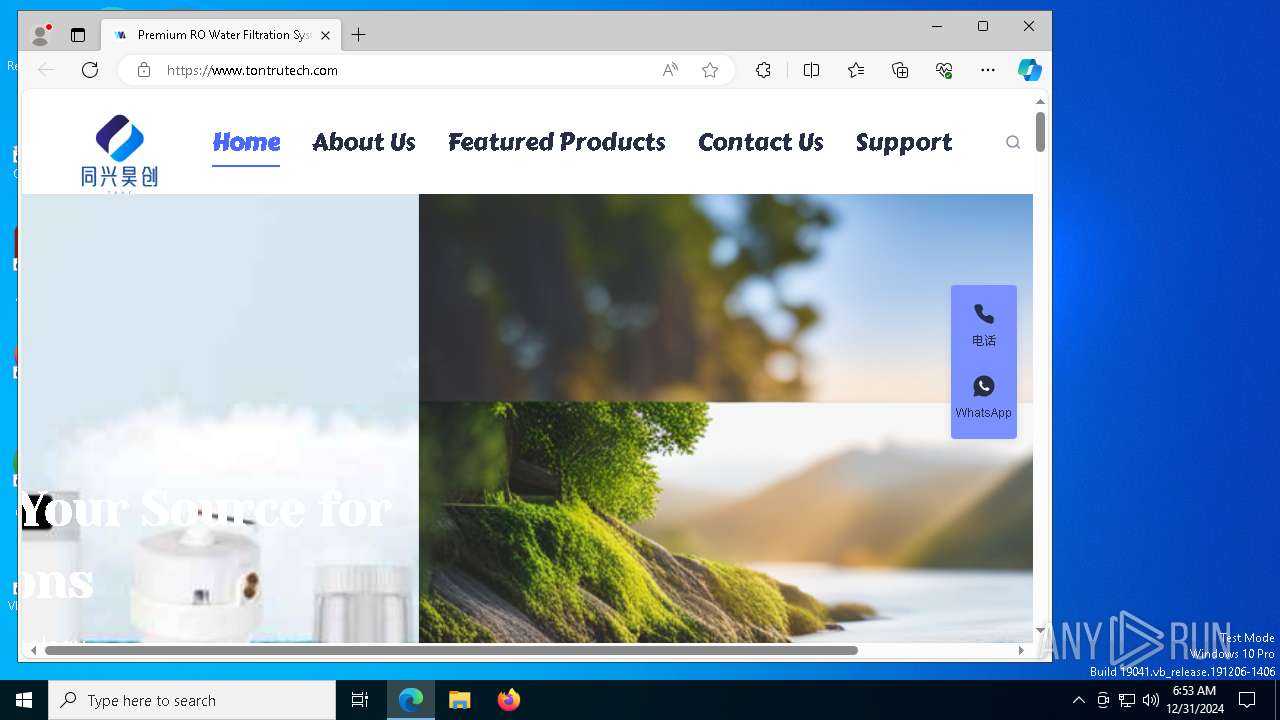Launch Firefox from taskbar
1280x720 pixels.
[x=508, y=700]
